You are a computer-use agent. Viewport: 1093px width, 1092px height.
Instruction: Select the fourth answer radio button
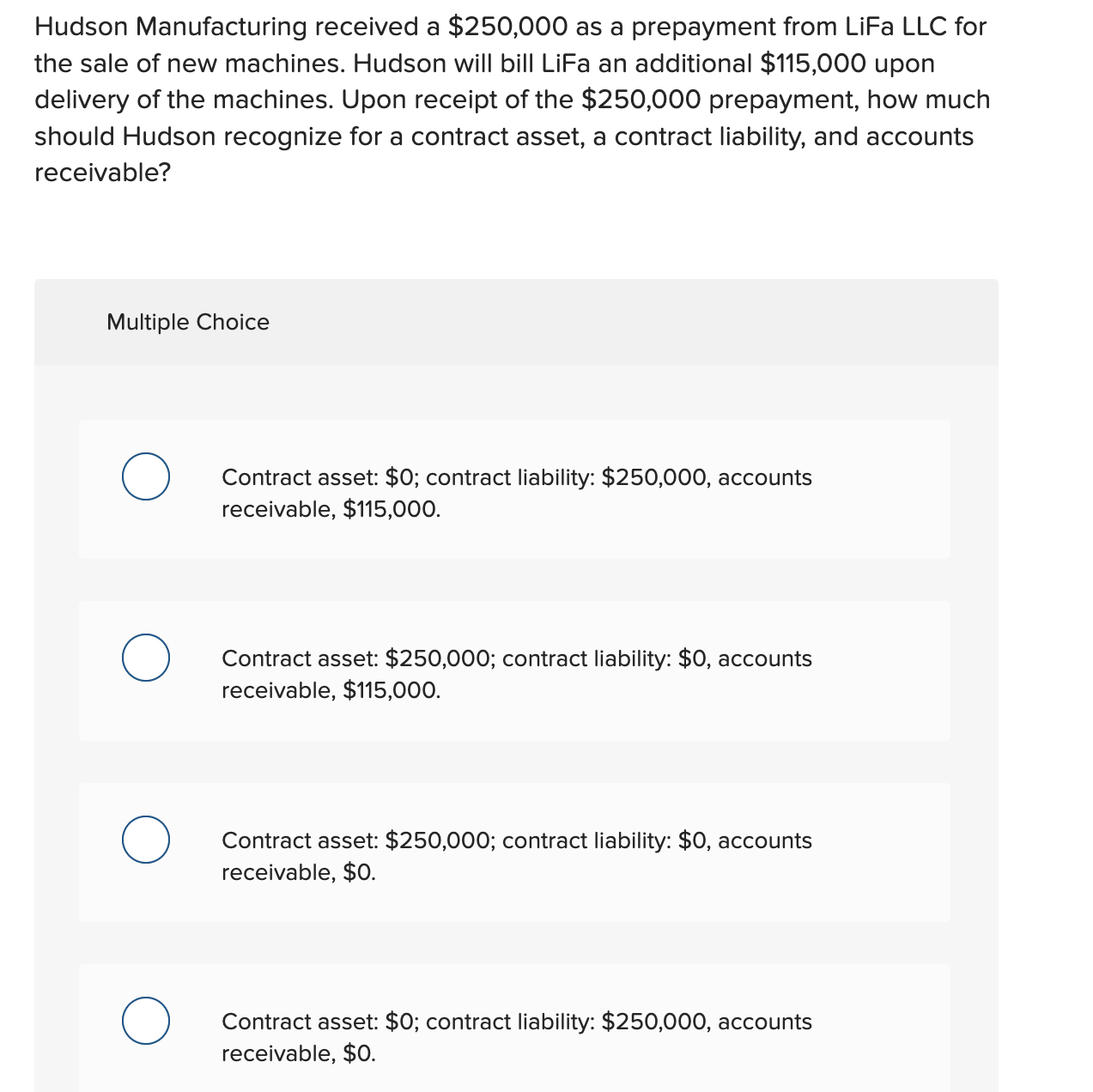[145, 1022]
